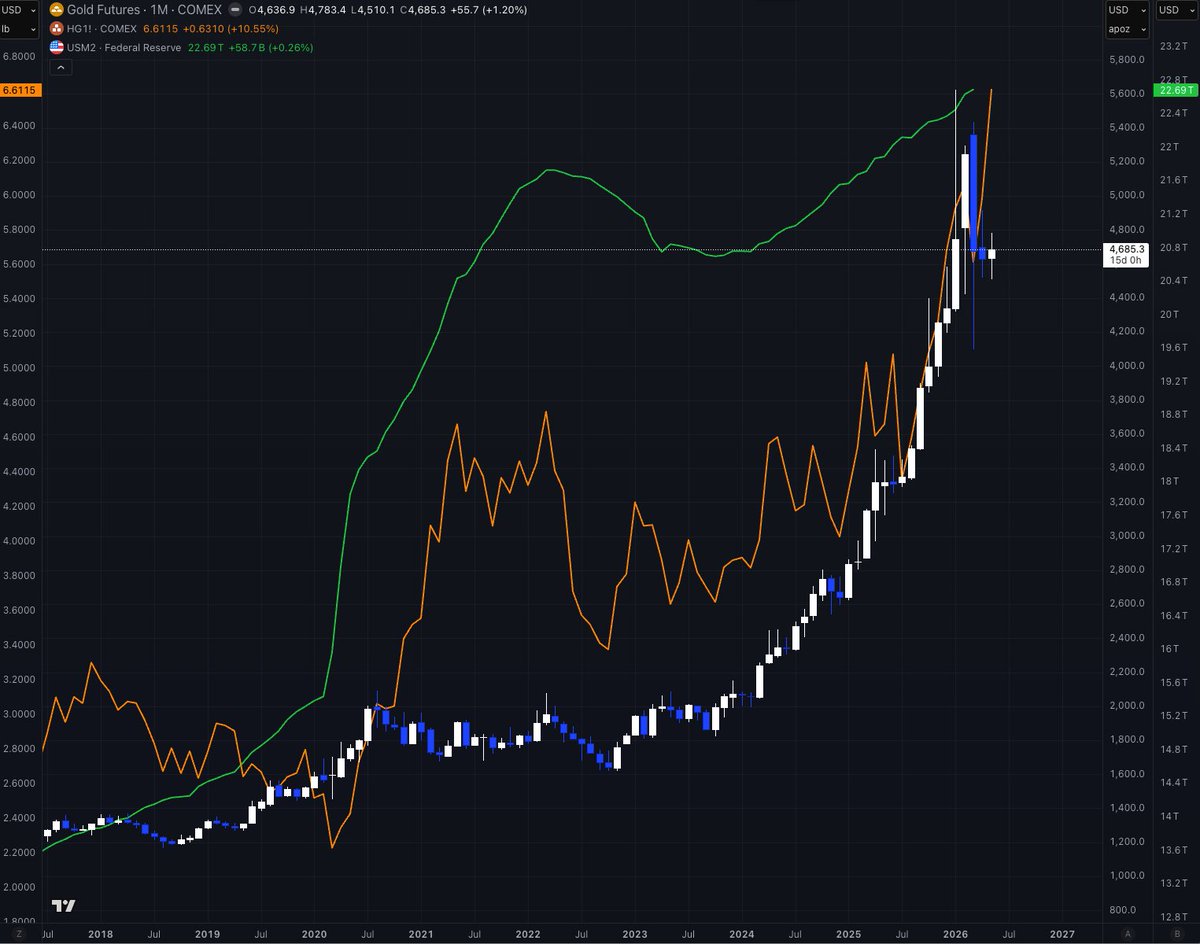
Task: Click the USM2 US flag icon
Action: pyautogui.click(x=56, y=47)
